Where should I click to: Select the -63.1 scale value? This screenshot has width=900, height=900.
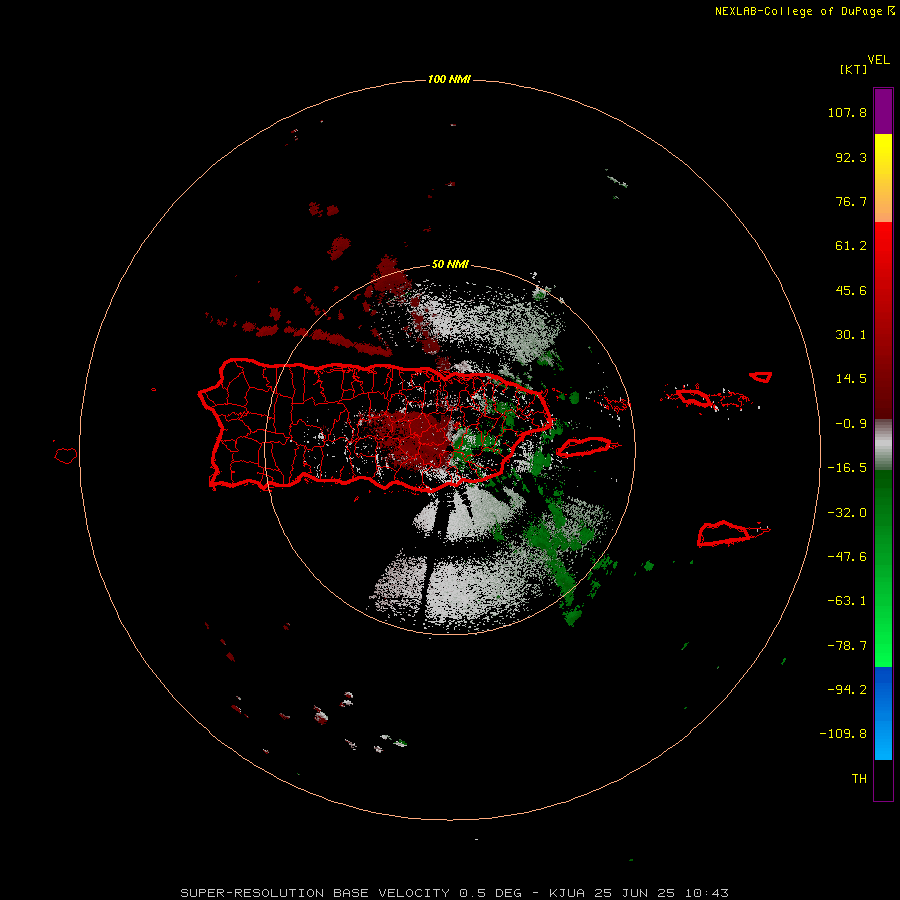[x=847, y=601]
